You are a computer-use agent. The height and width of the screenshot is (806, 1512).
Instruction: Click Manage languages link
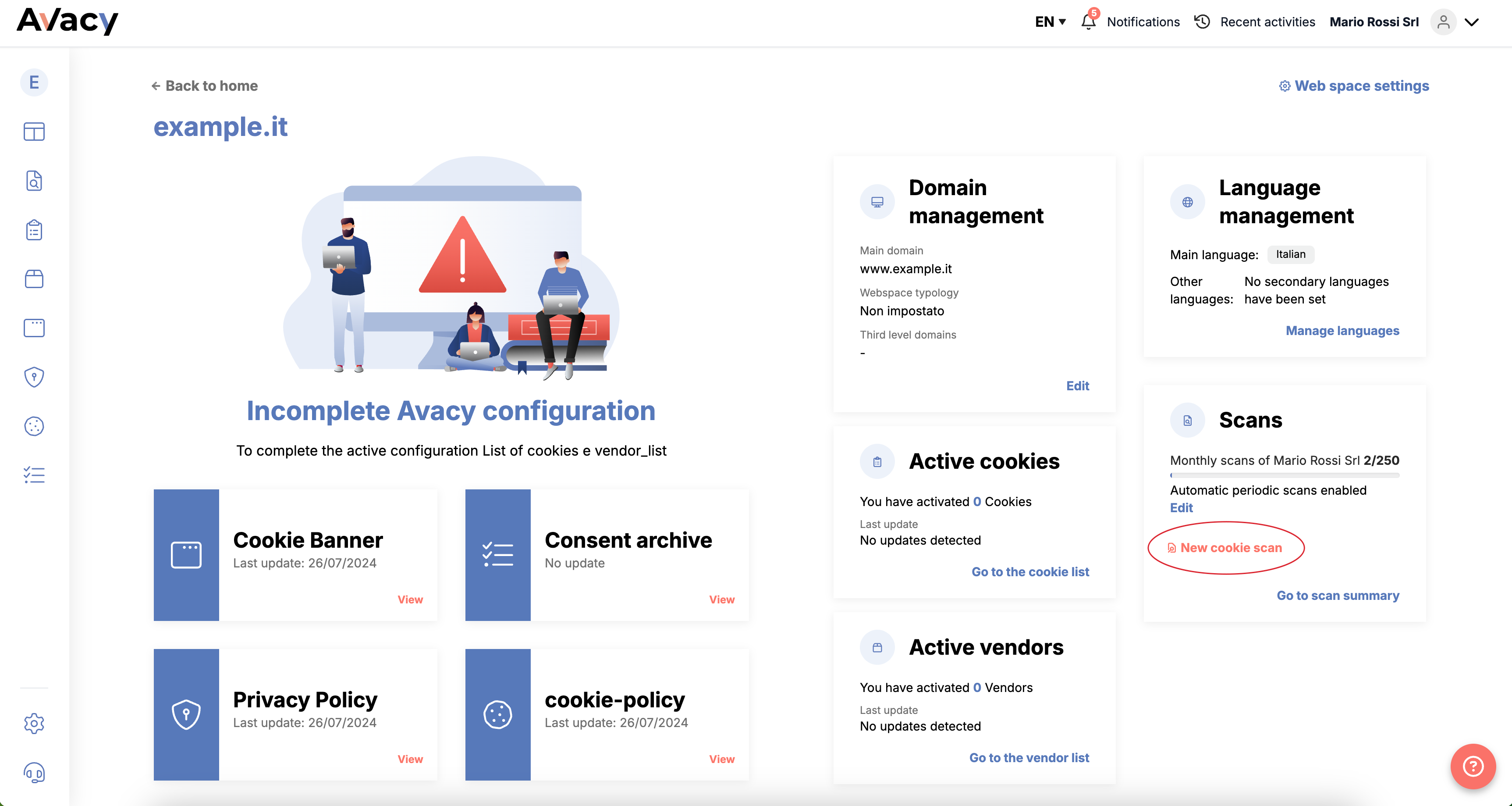coord(1342,331)
